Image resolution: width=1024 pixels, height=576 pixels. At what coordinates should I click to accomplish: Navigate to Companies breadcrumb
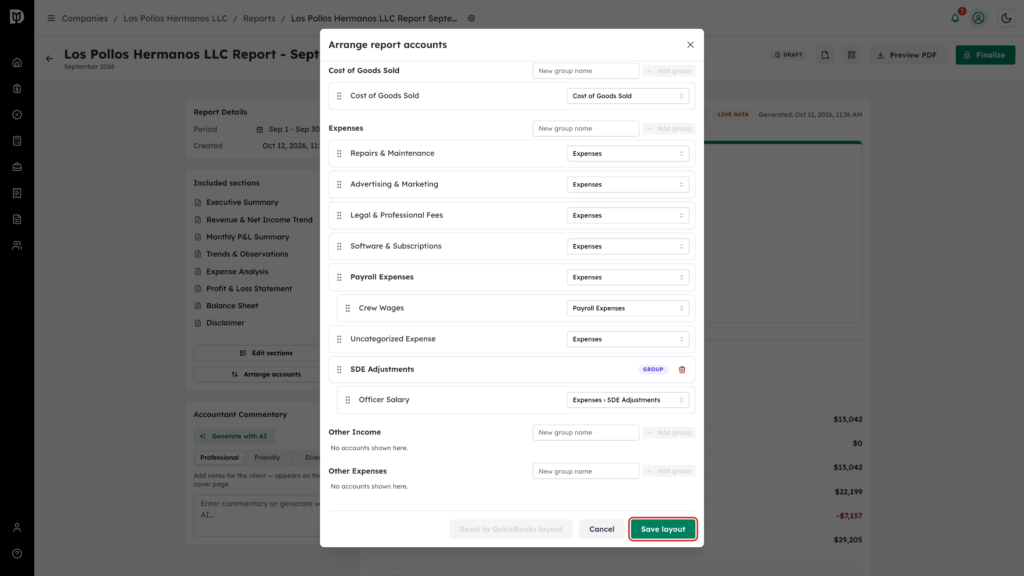[x=85, y=18]
